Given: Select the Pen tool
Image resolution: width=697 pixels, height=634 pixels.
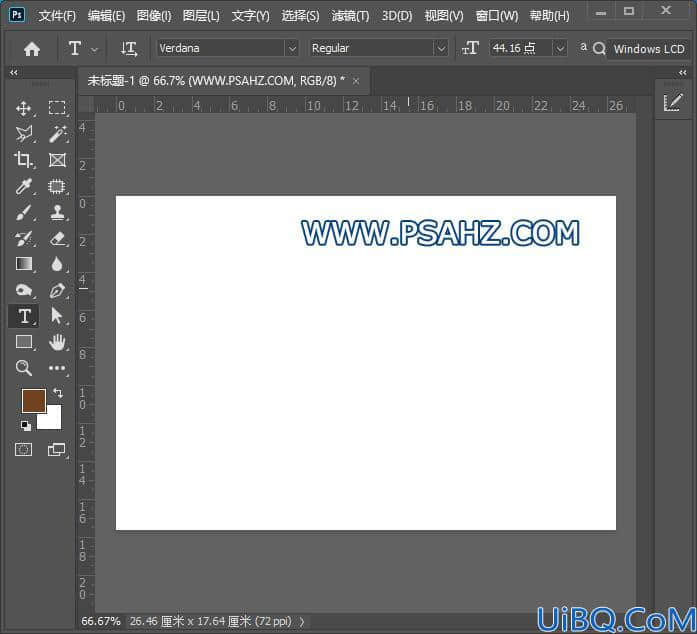Looking at the screenshot, I should click(57, 290).
